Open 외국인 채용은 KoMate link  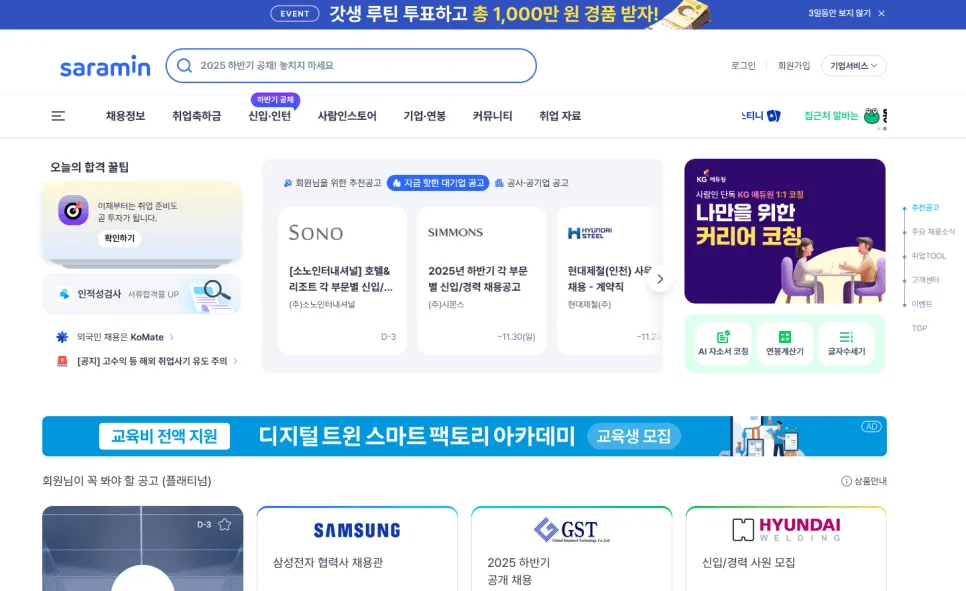click(x=120, y=337)
